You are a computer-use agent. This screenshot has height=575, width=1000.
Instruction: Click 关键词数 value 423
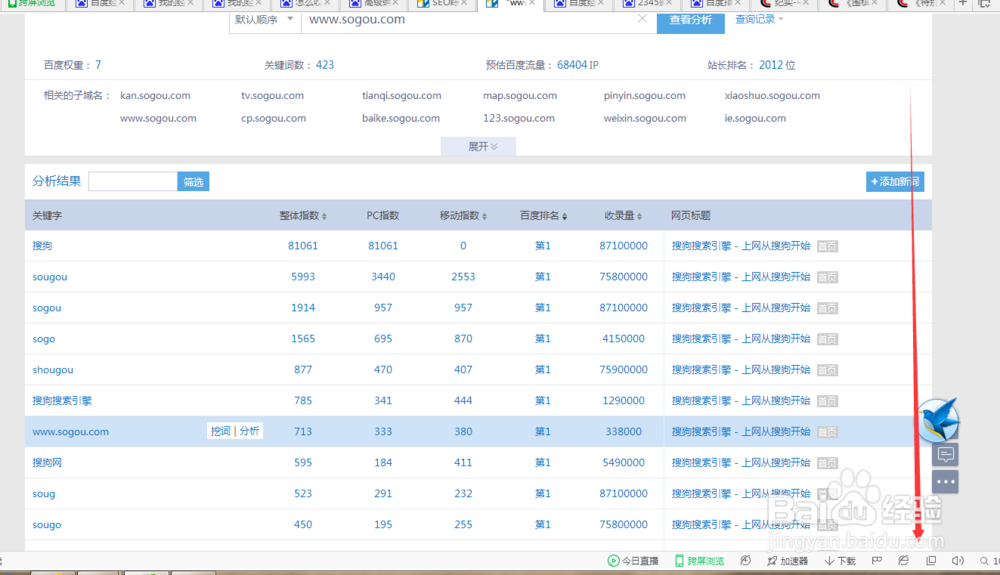tap(325, 65)
